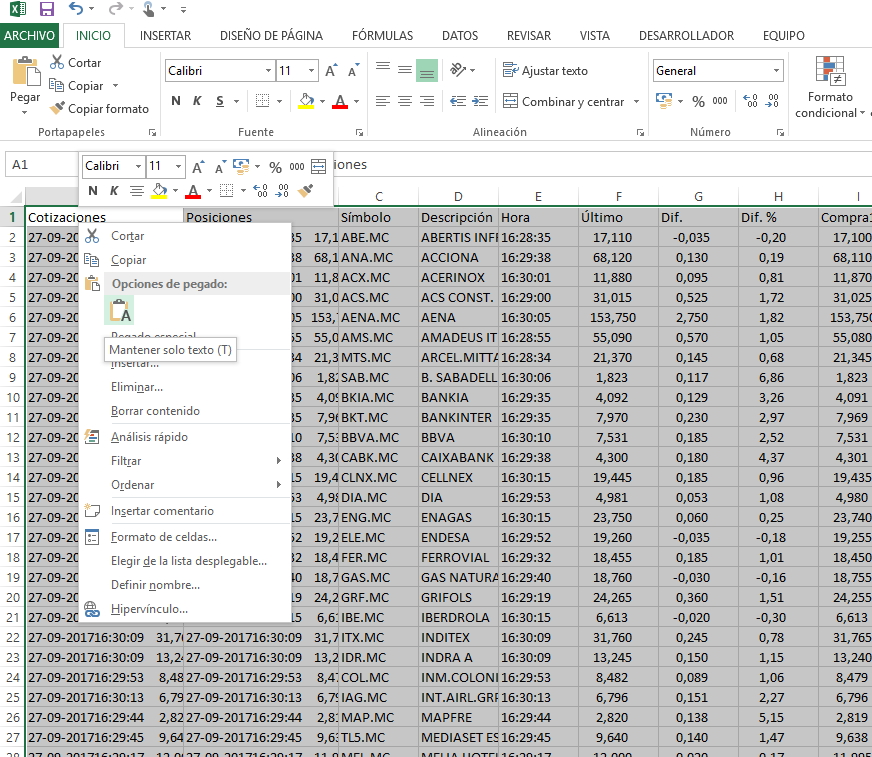Expand Número group dialog launcher
The height and width of the screenshot is (757, 872).
click(x=780, y=132)
